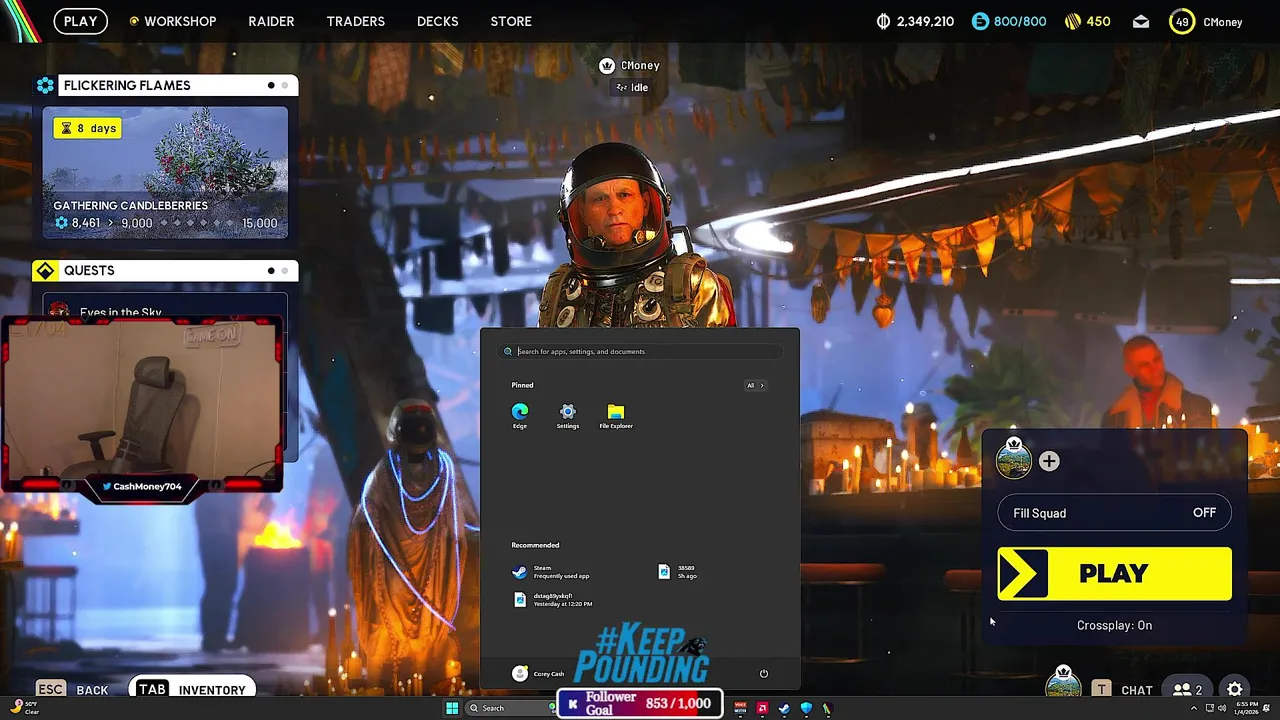The width and height of the screenshot is (1280, 720).
Task: Open the RAIDER tab
Action: (271, 21)
